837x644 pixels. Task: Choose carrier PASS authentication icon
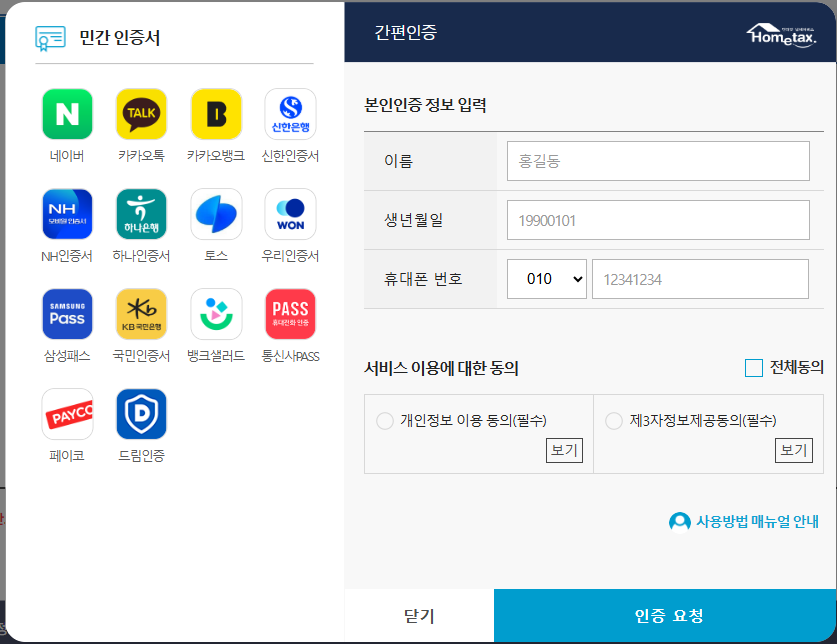point(291,312)
